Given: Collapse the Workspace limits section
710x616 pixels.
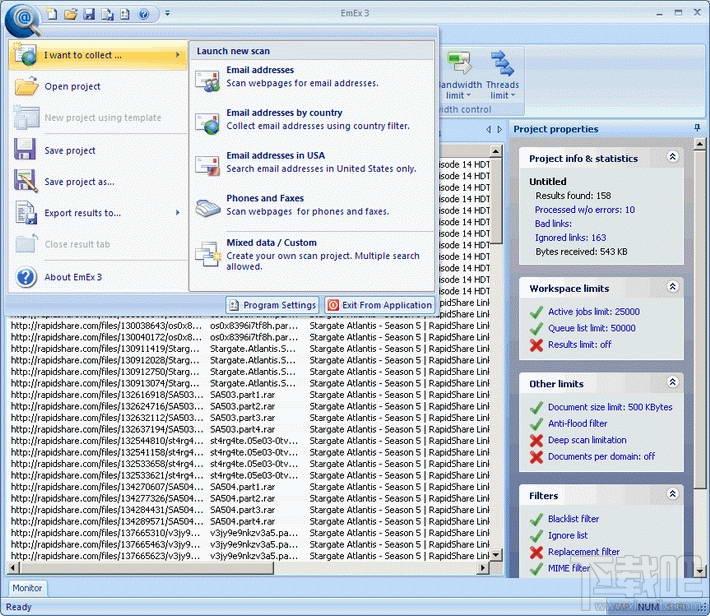Looking at the screenshot, I should click(672, 287).
